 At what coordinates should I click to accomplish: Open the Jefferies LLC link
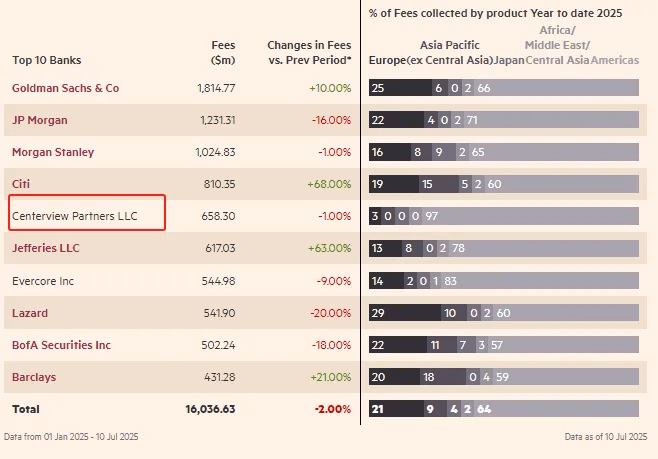45,248
